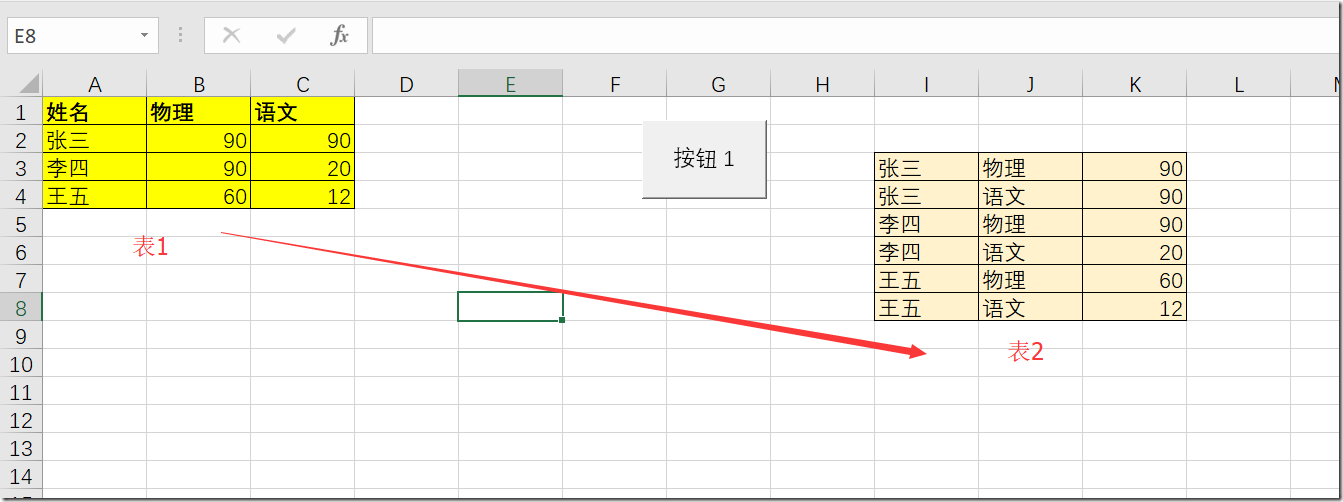1343x502 pixels.
Task: Open the fx insert function dialog
Action: pyautogui.click(x=340, y=35)
